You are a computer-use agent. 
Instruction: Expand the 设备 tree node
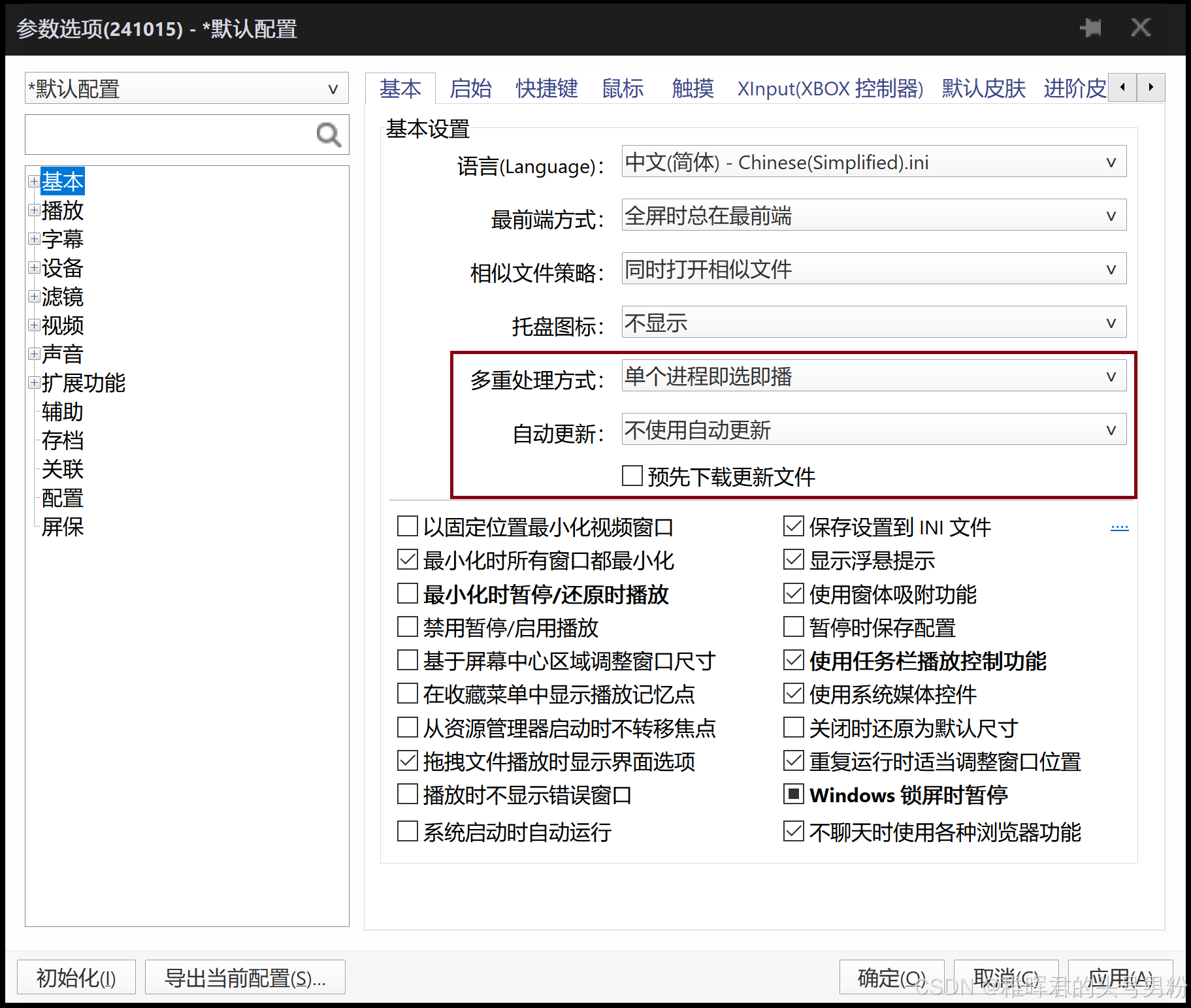[x=34, y=268]
